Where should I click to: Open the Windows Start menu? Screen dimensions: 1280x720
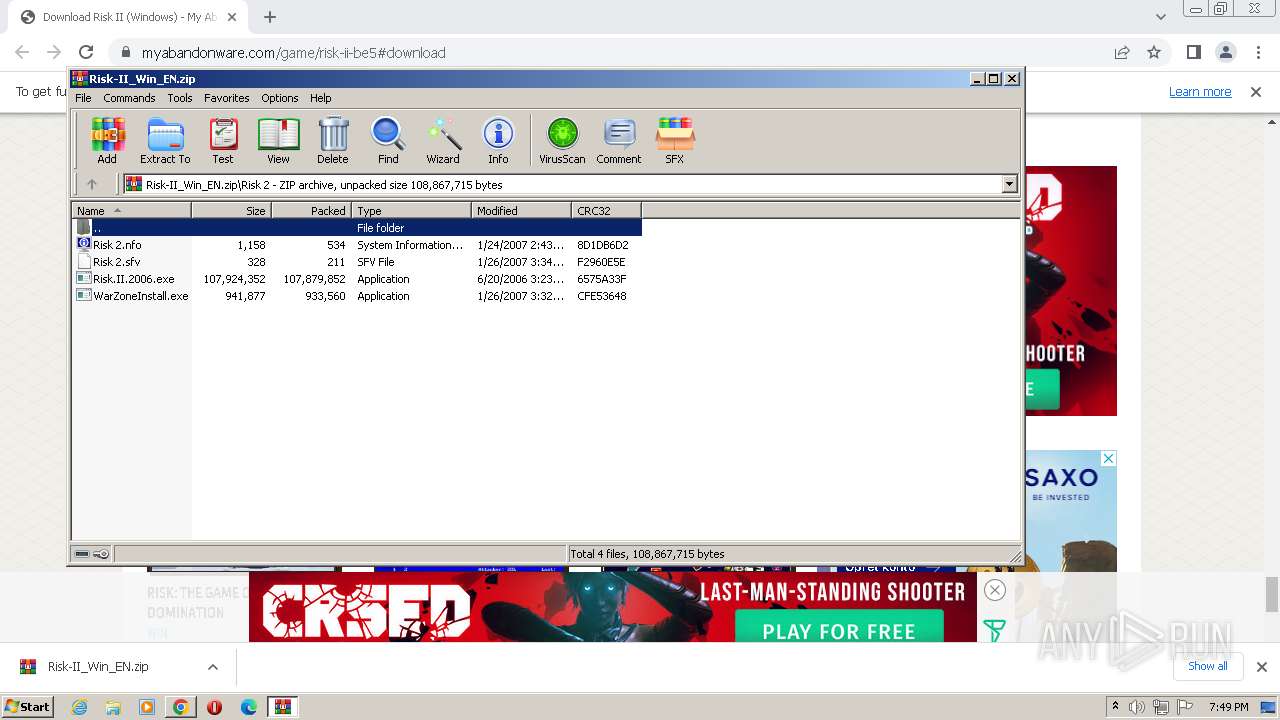pyautogui.click(x=27, y=706)
